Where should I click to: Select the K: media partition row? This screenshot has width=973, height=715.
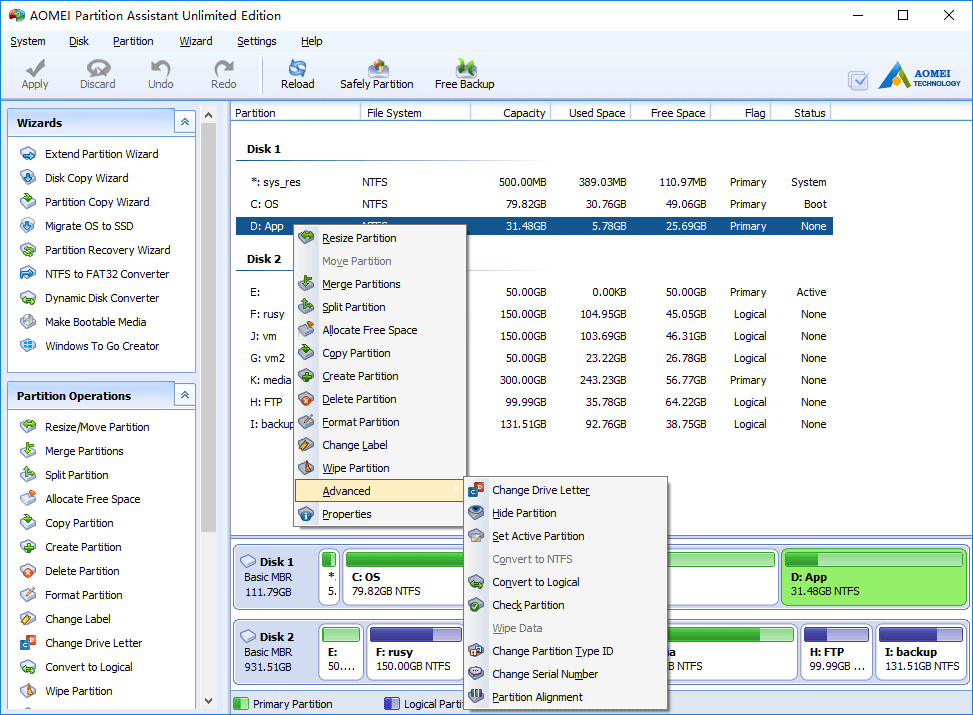534,380
